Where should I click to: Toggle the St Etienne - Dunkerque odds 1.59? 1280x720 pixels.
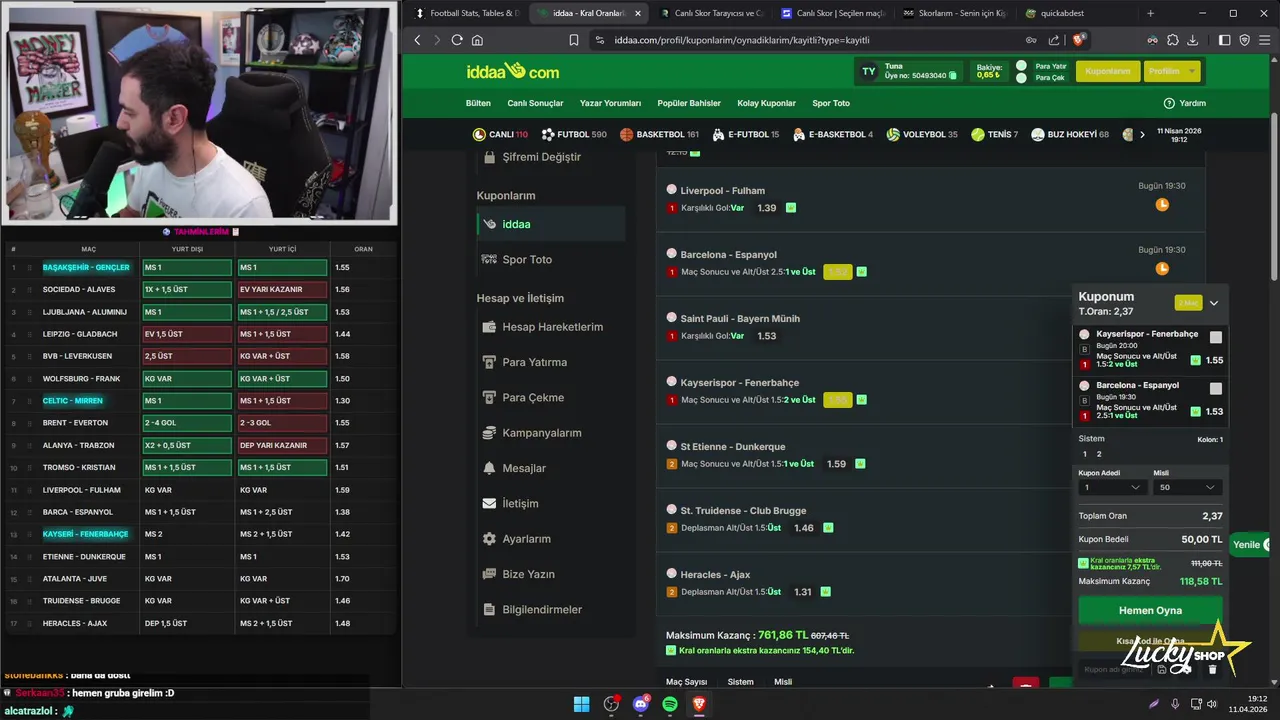tap(837, 464)
